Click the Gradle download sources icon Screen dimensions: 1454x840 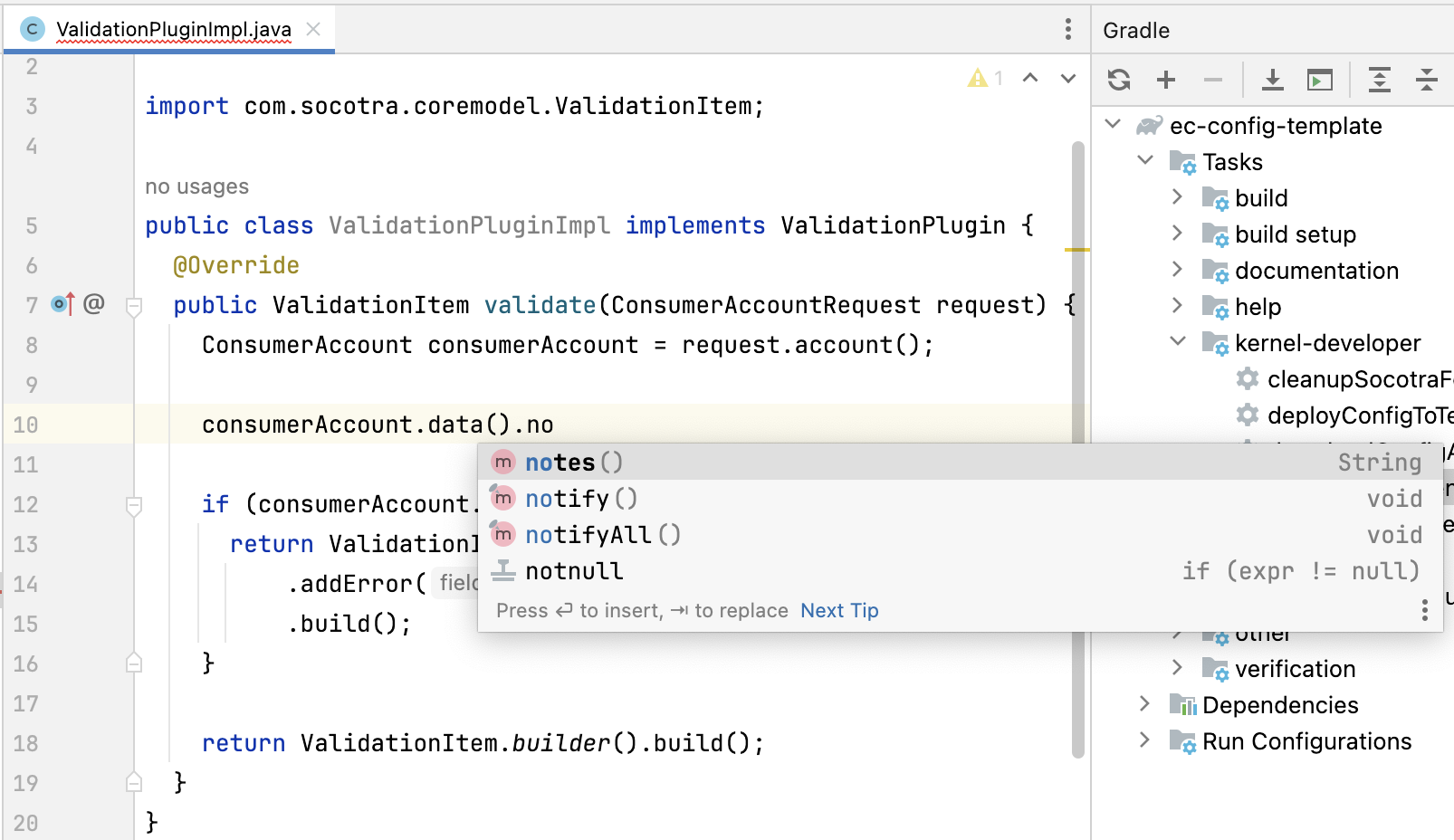[x=1273, y=80]
